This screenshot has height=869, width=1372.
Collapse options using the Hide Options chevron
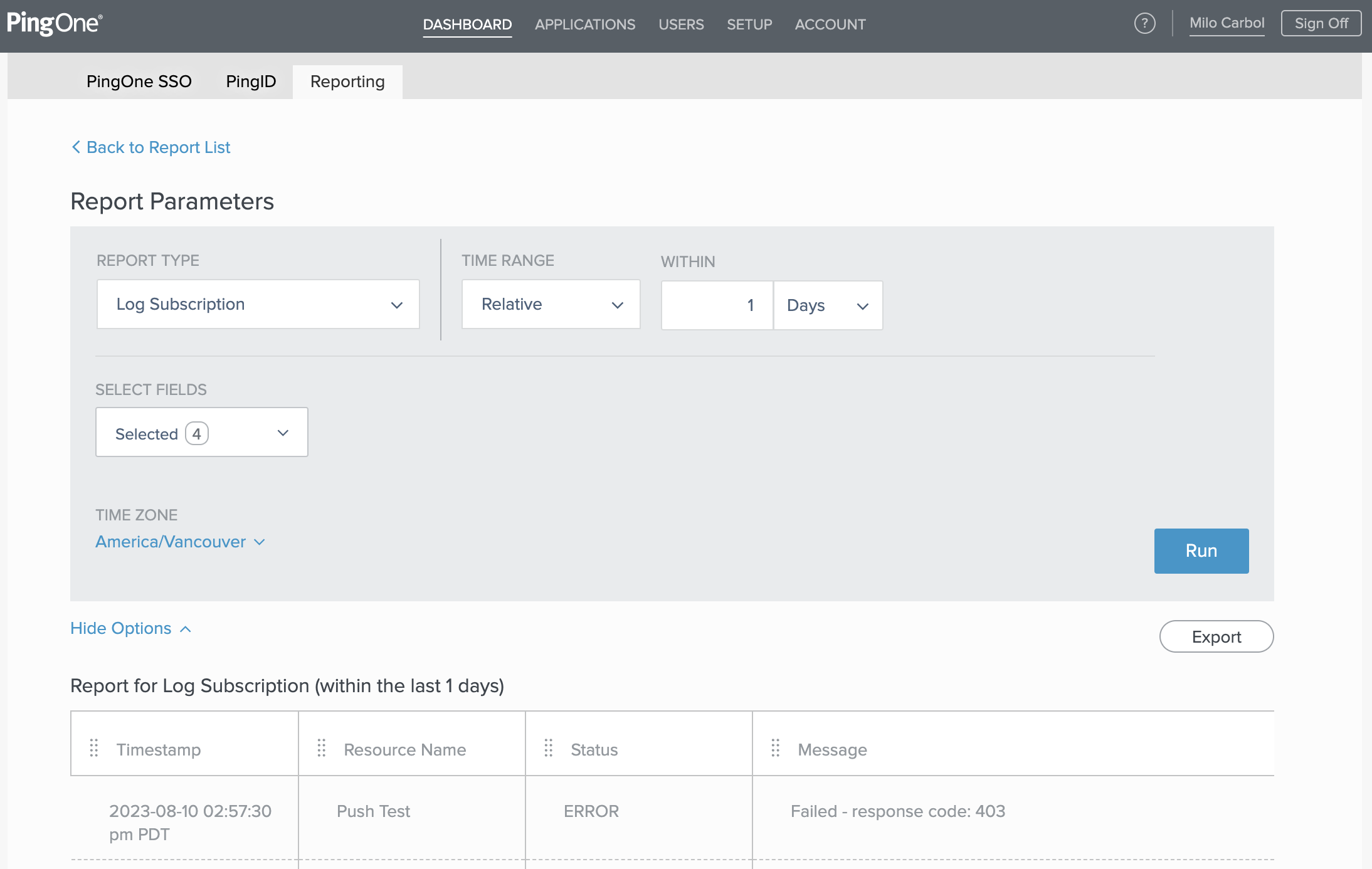(x=185, y=628)
